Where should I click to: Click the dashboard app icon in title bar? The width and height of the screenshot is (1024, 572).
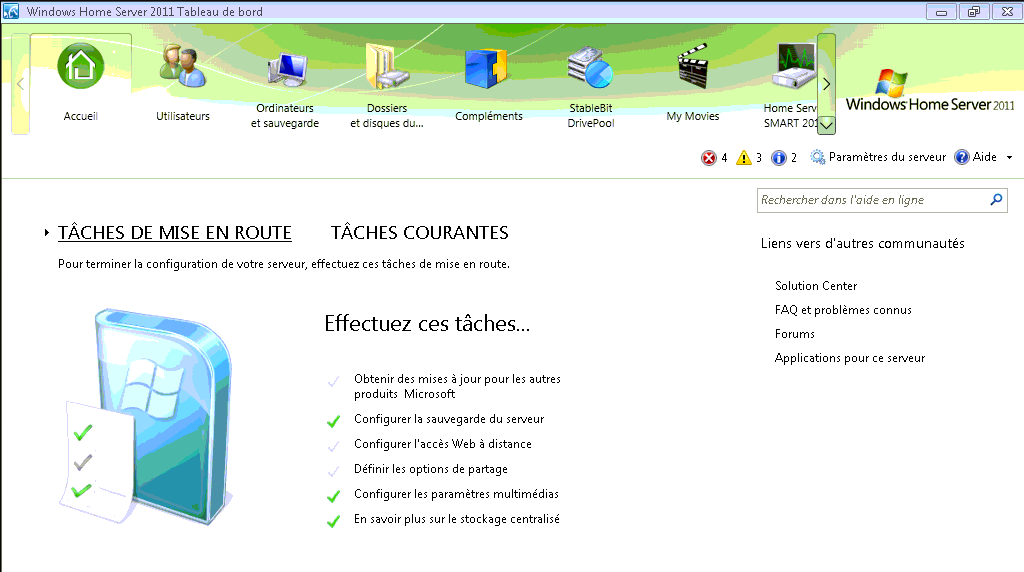tap(11, 11)
